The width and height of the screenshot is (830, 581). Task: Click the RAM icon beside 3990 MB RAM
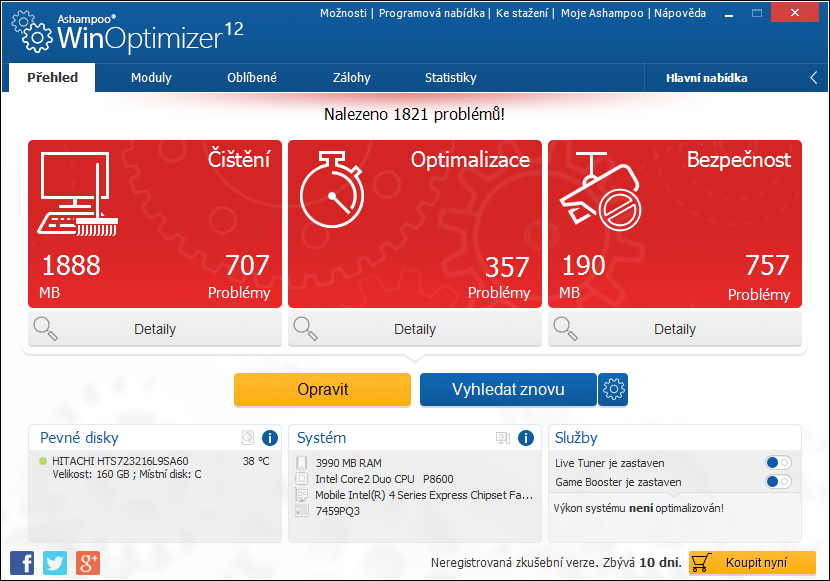click(x=302, y=463)
